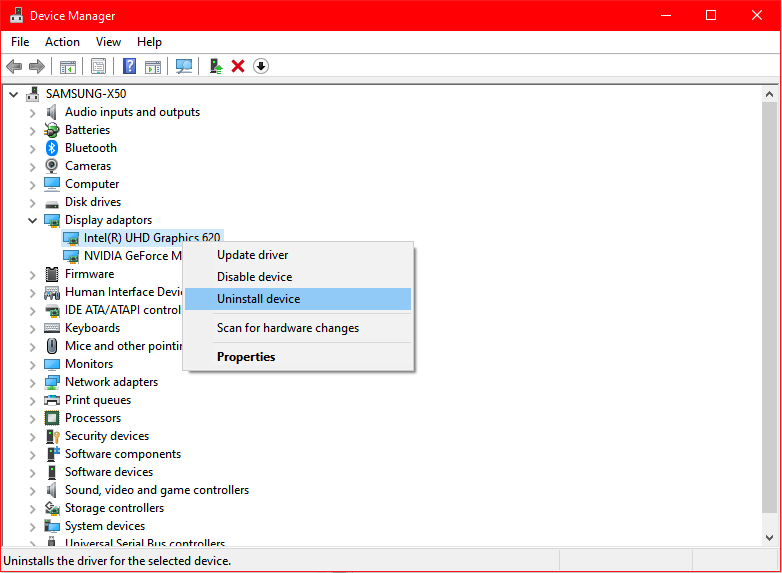Screen dimensions: 782x573
Task: Click the Forward arrow toolbar icon
Action: pyautogui.click(x=37, y=66)
